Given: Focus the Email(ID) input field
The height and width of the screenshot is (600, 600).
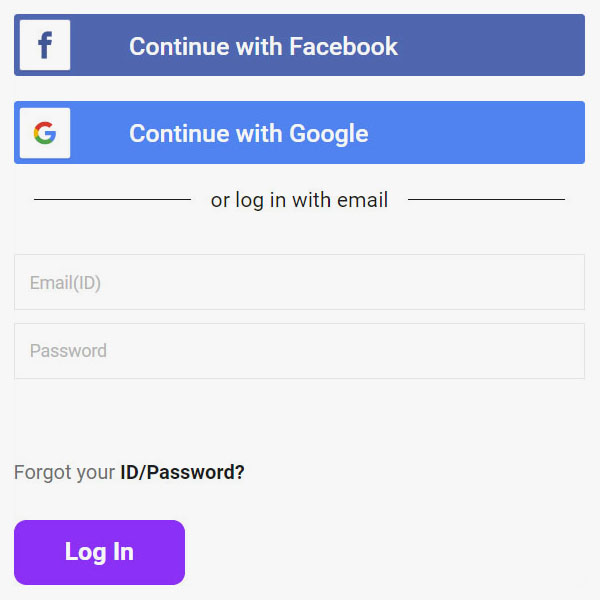Looking at the screenshot, I should click(x=299, y=282).
